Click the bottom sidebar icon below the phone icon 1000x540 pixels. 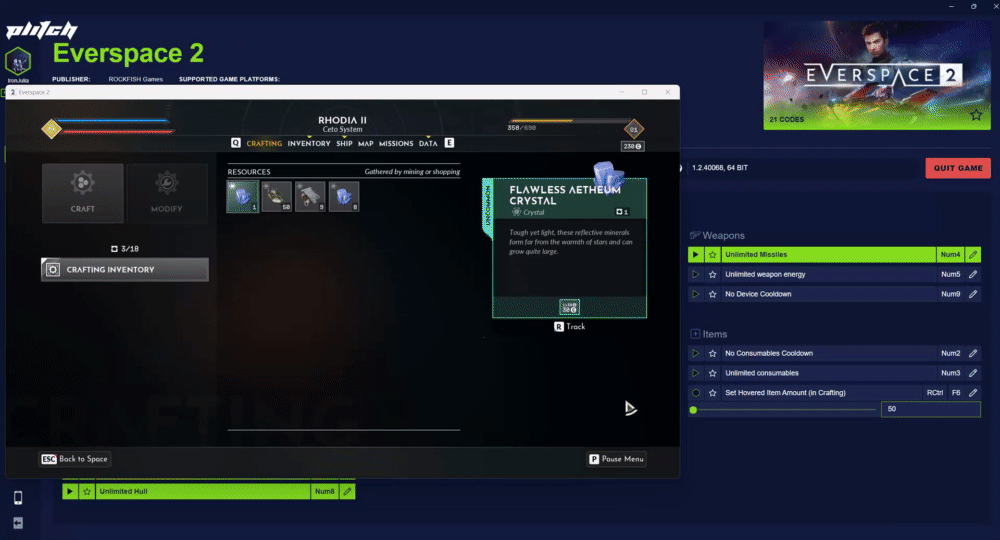tap(18, 523)
